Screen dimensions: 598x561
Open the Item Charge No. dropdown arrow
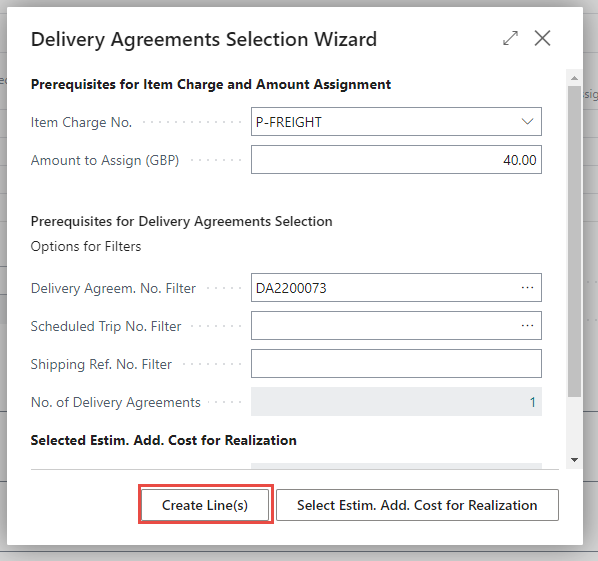[x=527, y=122]
